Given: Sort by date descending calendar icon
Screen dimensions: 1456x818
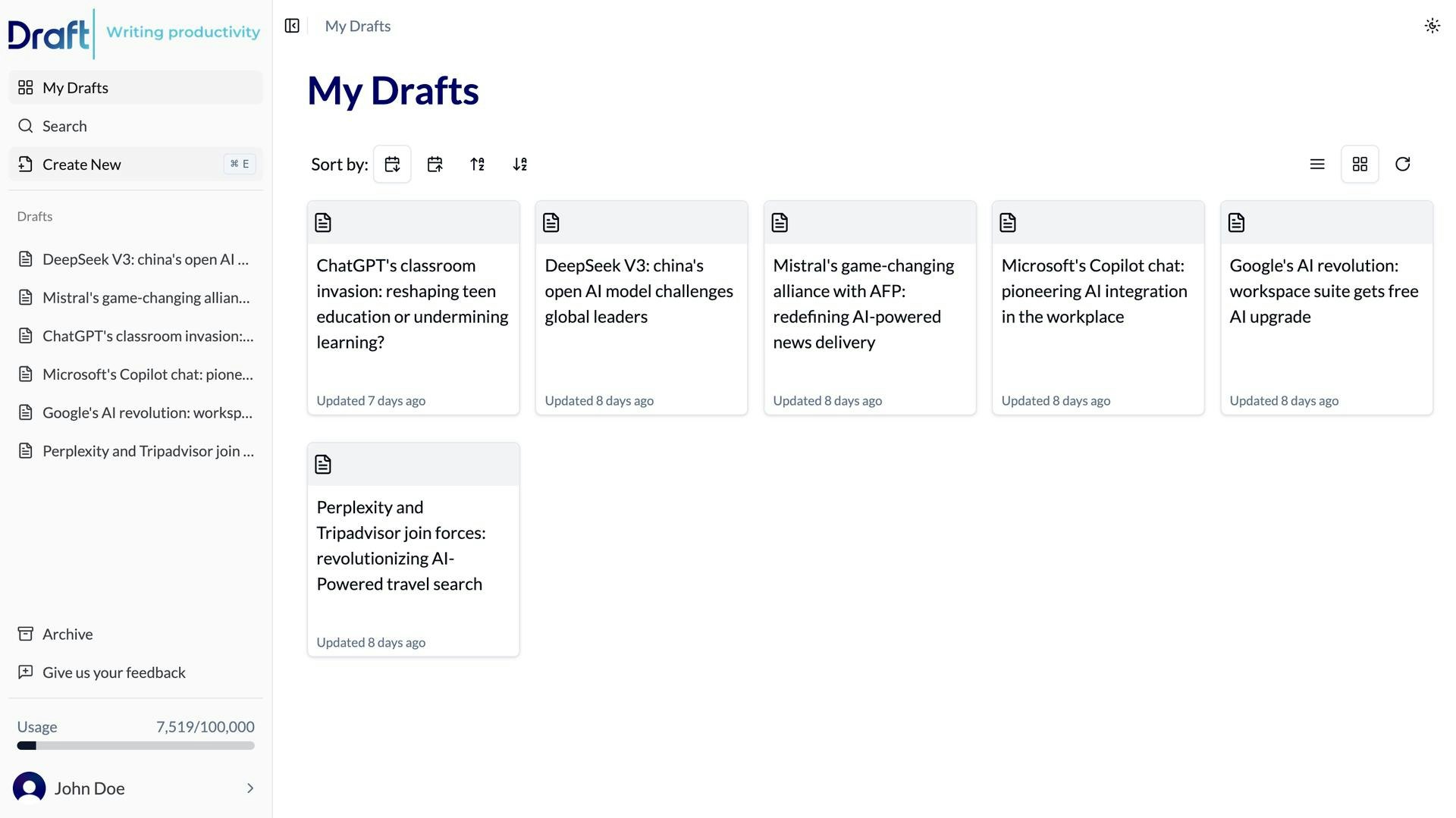Looking at the screenshot, I should click(x=392, y=164).
